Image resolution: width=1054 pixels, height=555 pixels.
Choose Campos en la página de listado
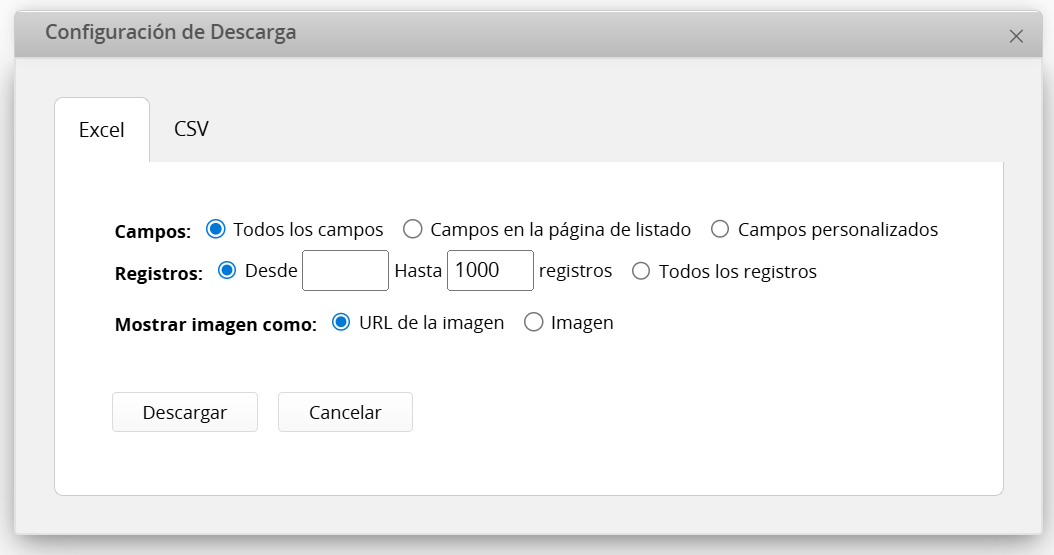(x=412, y=229)
